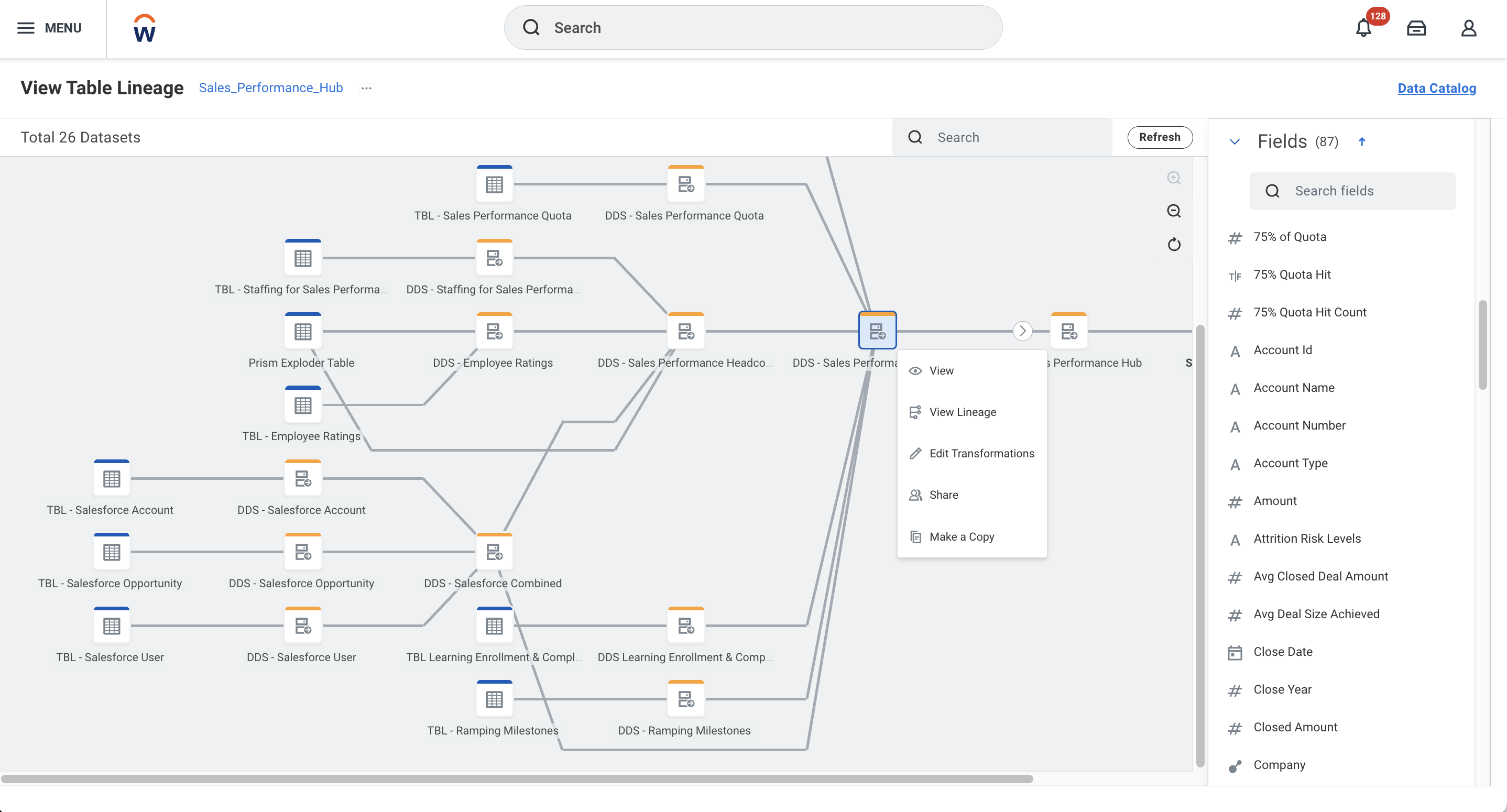Open the user profile icon
The image size is (1507, 812).
[1468, 28]
